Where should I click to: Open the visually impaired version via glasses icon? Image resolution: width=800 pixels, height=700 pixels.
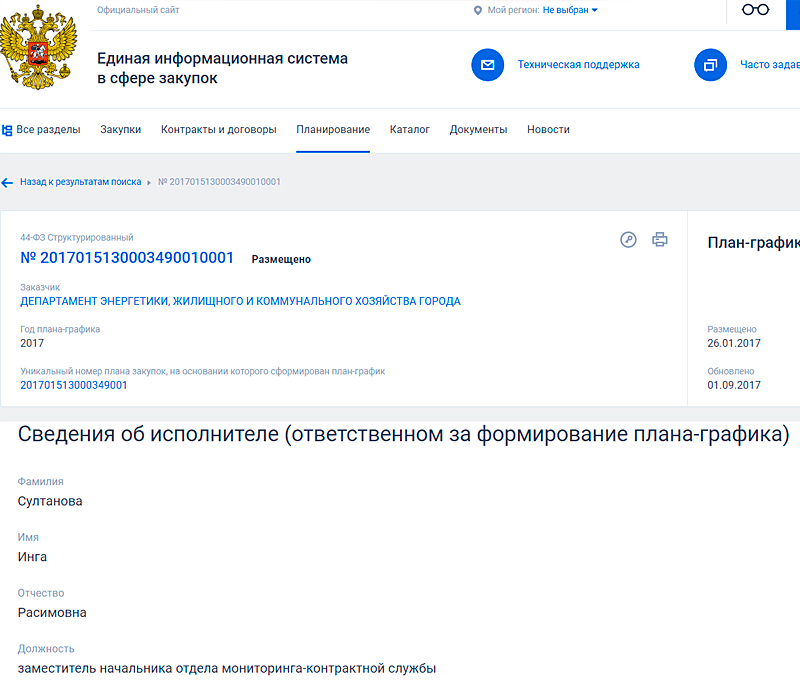[x=755, y=10]
